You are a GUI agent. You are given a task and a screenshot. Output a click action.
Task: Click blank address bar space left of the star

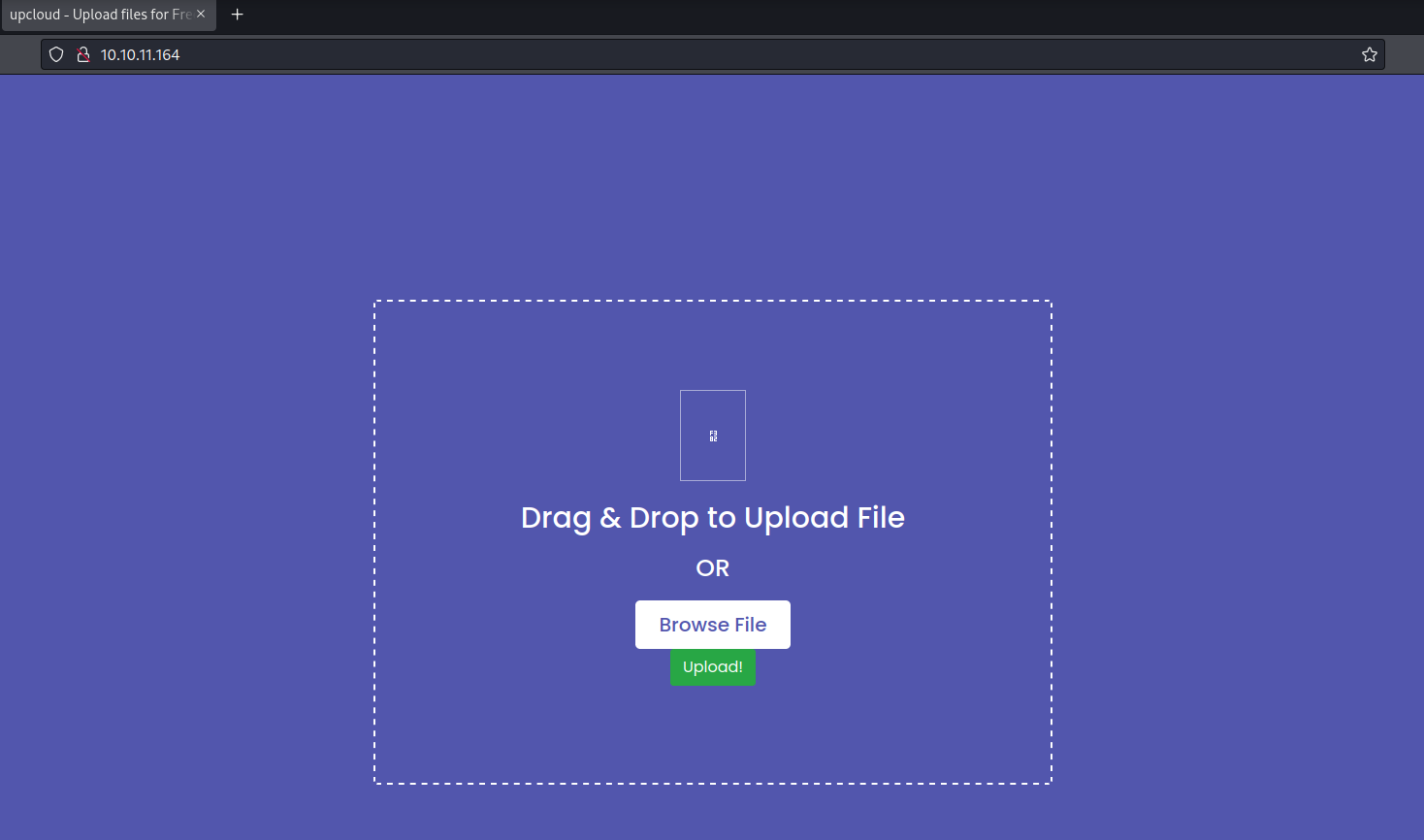(x=766, y=54)
